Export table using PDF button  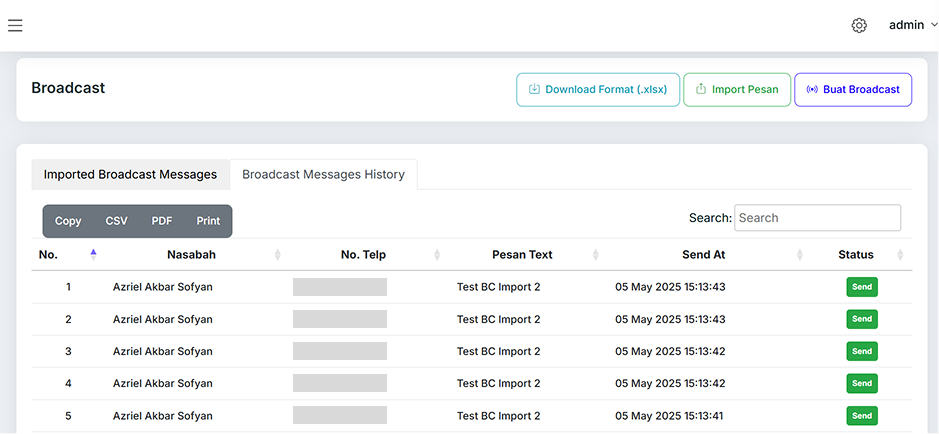coord(162,221)
